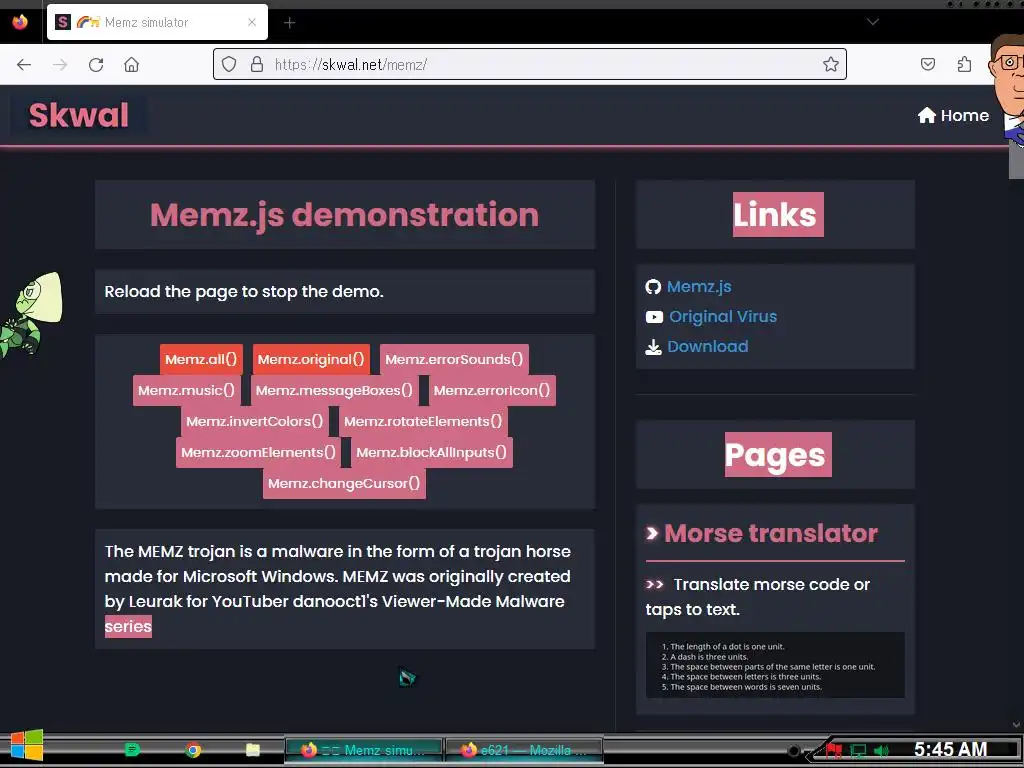Screen dimensions: 1024x768
Task: Go to the Home navigation link
Action: (x=953, y=116)
